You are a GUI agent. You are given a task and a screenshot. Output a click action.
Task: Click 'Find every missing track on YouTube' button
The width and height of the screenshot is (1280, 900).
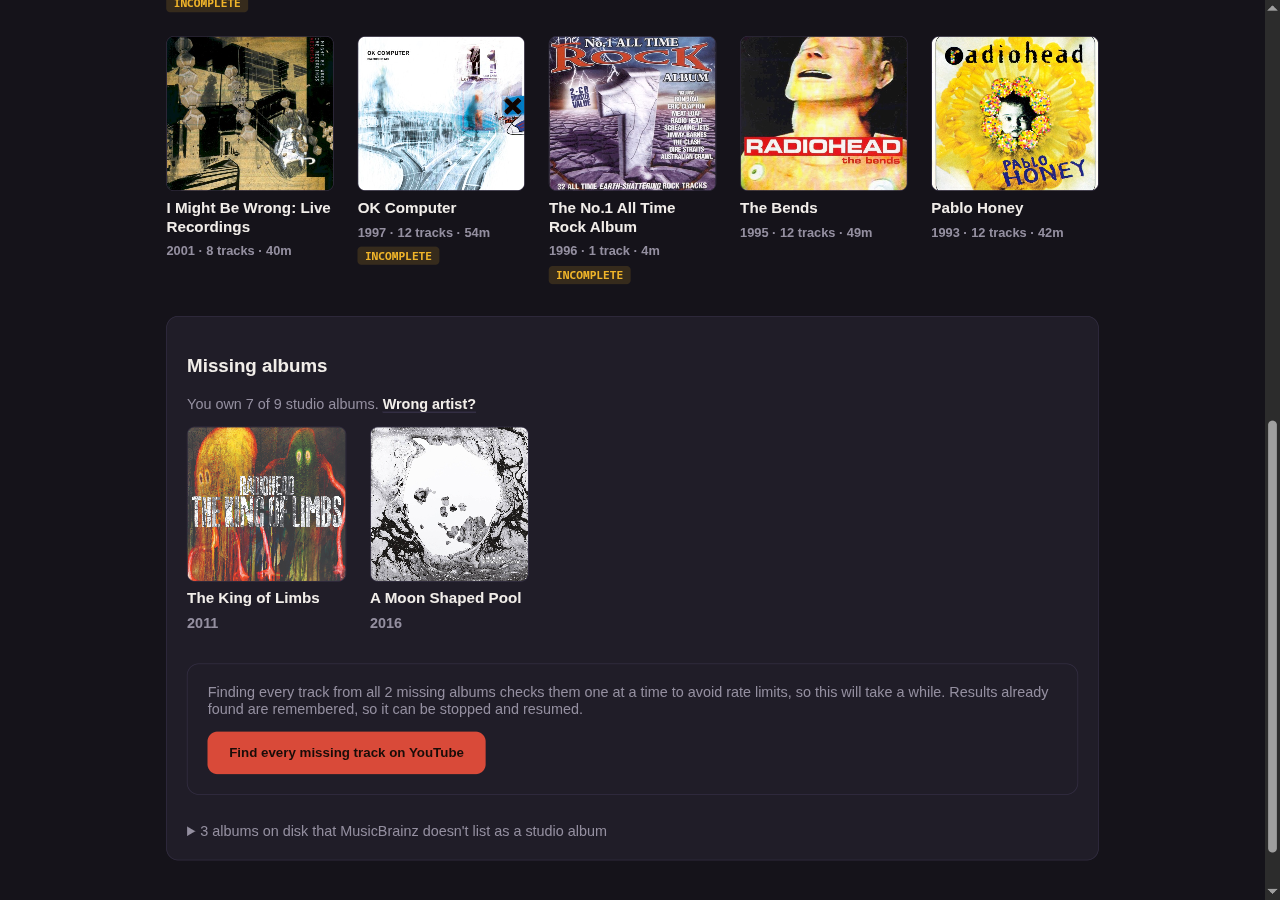pos(346,753)
